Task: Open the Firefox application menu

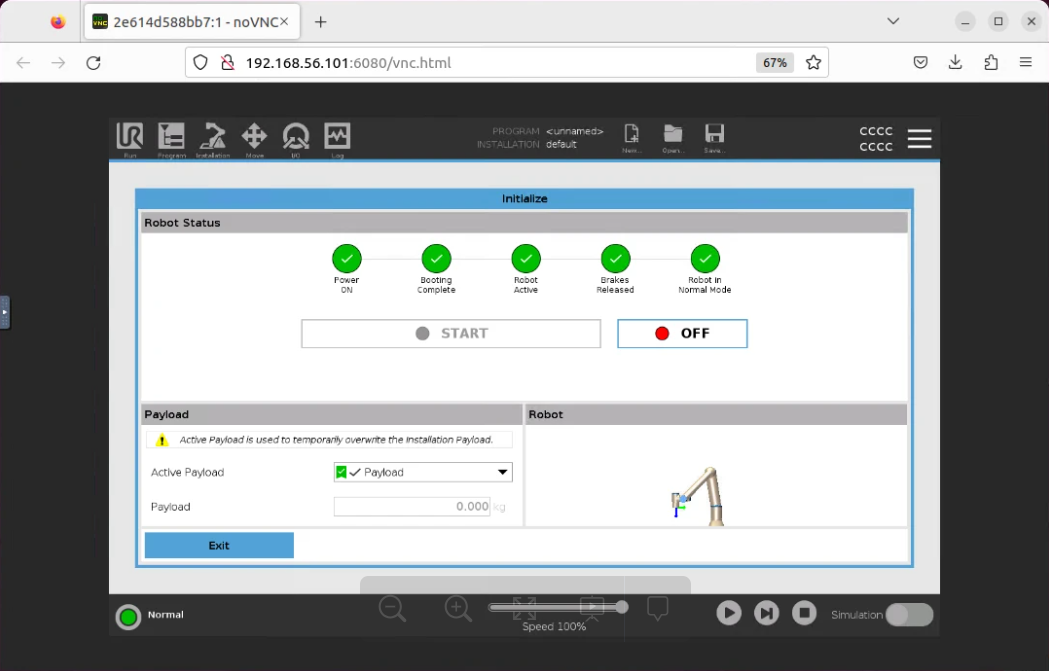Action: [x=1026, y=62]
